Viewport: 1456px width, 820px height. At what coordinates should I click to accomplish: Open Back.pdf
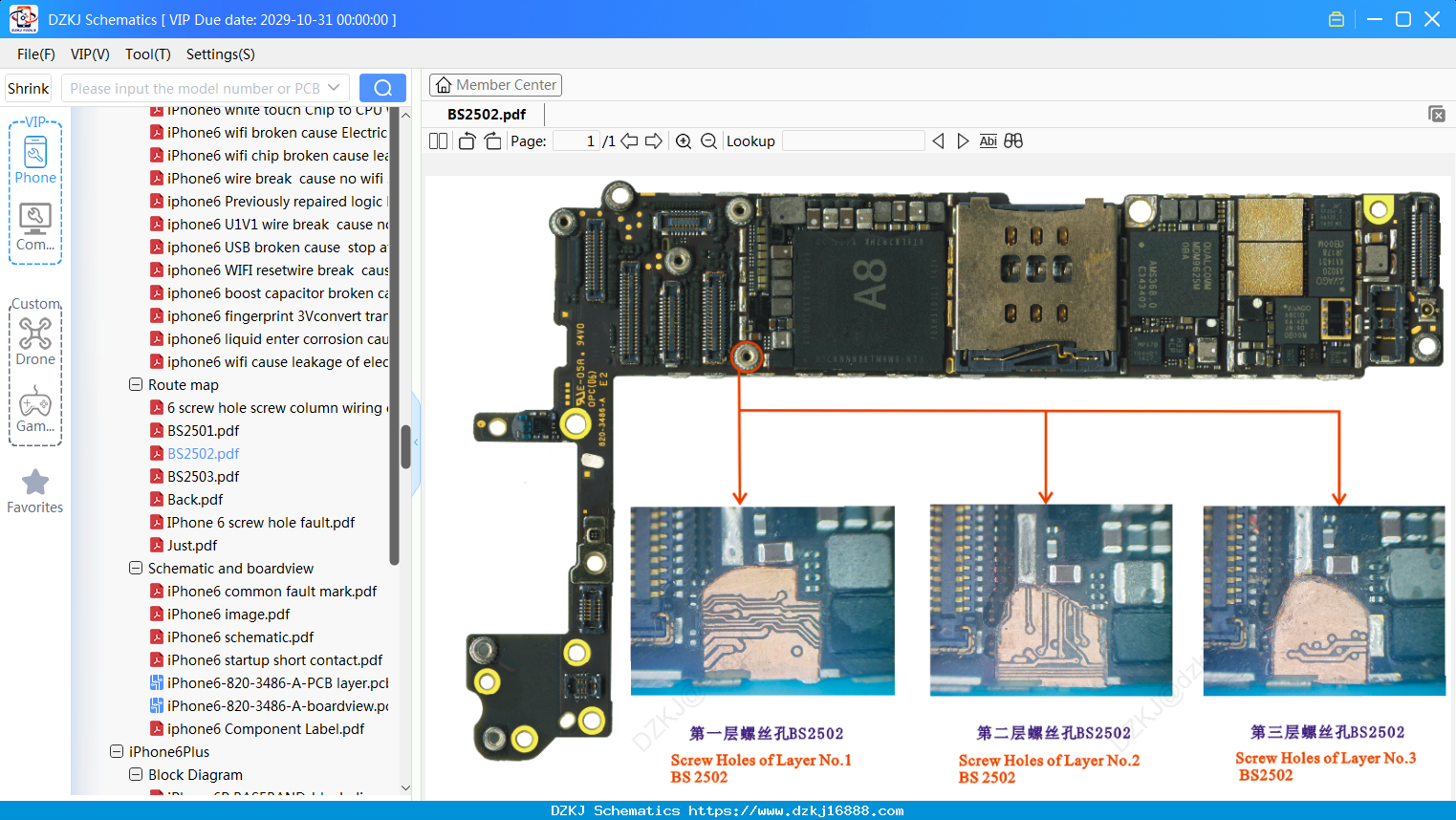195,499
